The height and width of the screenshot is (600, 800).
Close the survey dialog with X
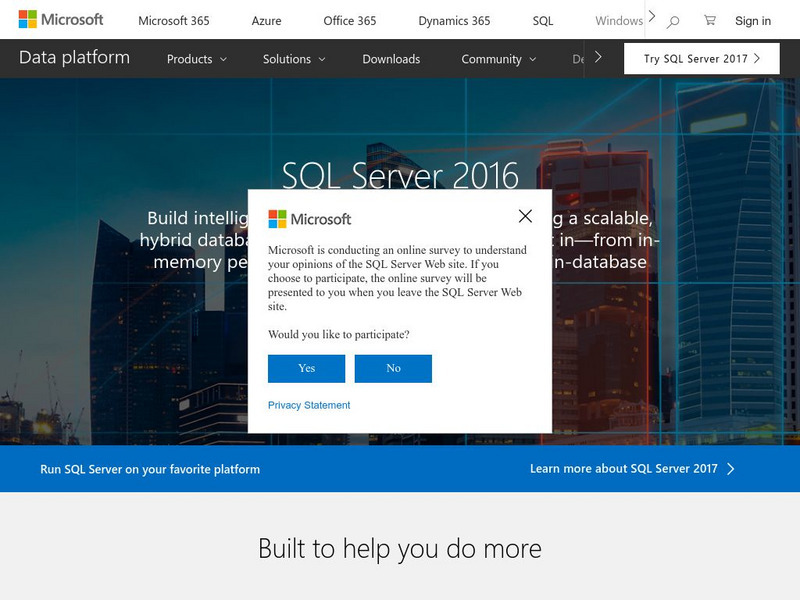pos(525,216)
